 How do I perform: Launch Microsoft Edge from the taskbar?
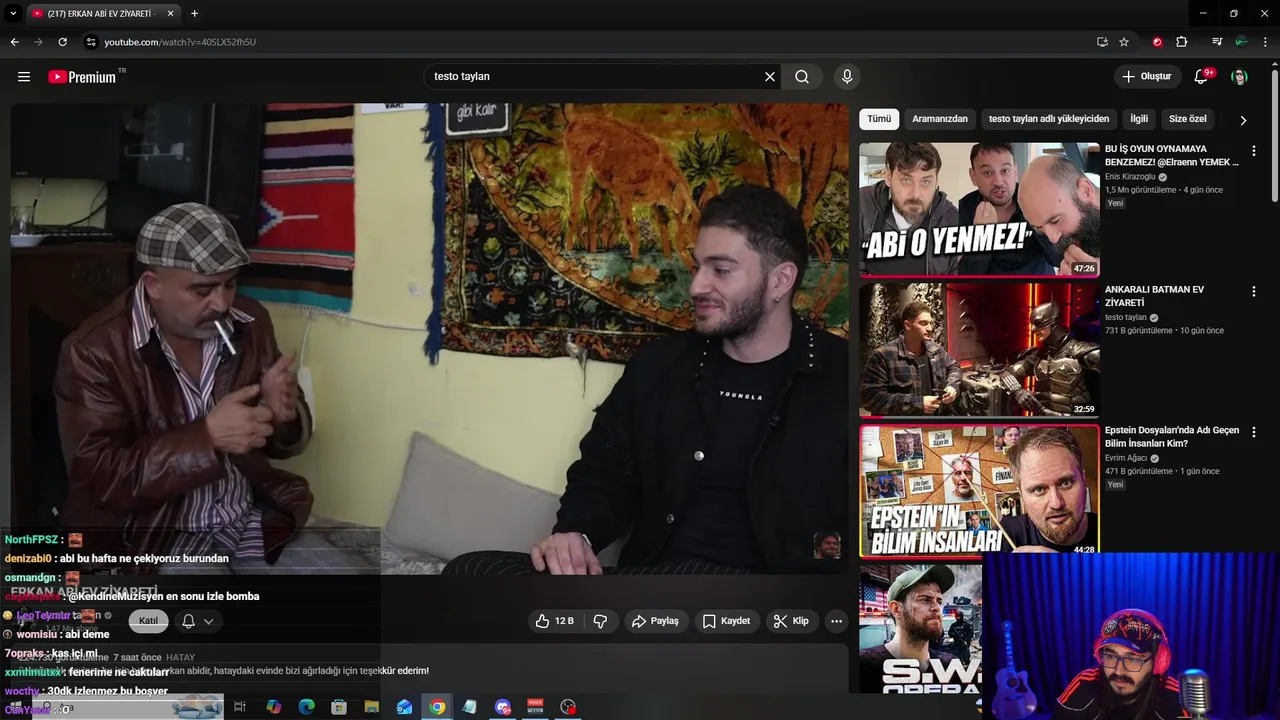[306, 707]
